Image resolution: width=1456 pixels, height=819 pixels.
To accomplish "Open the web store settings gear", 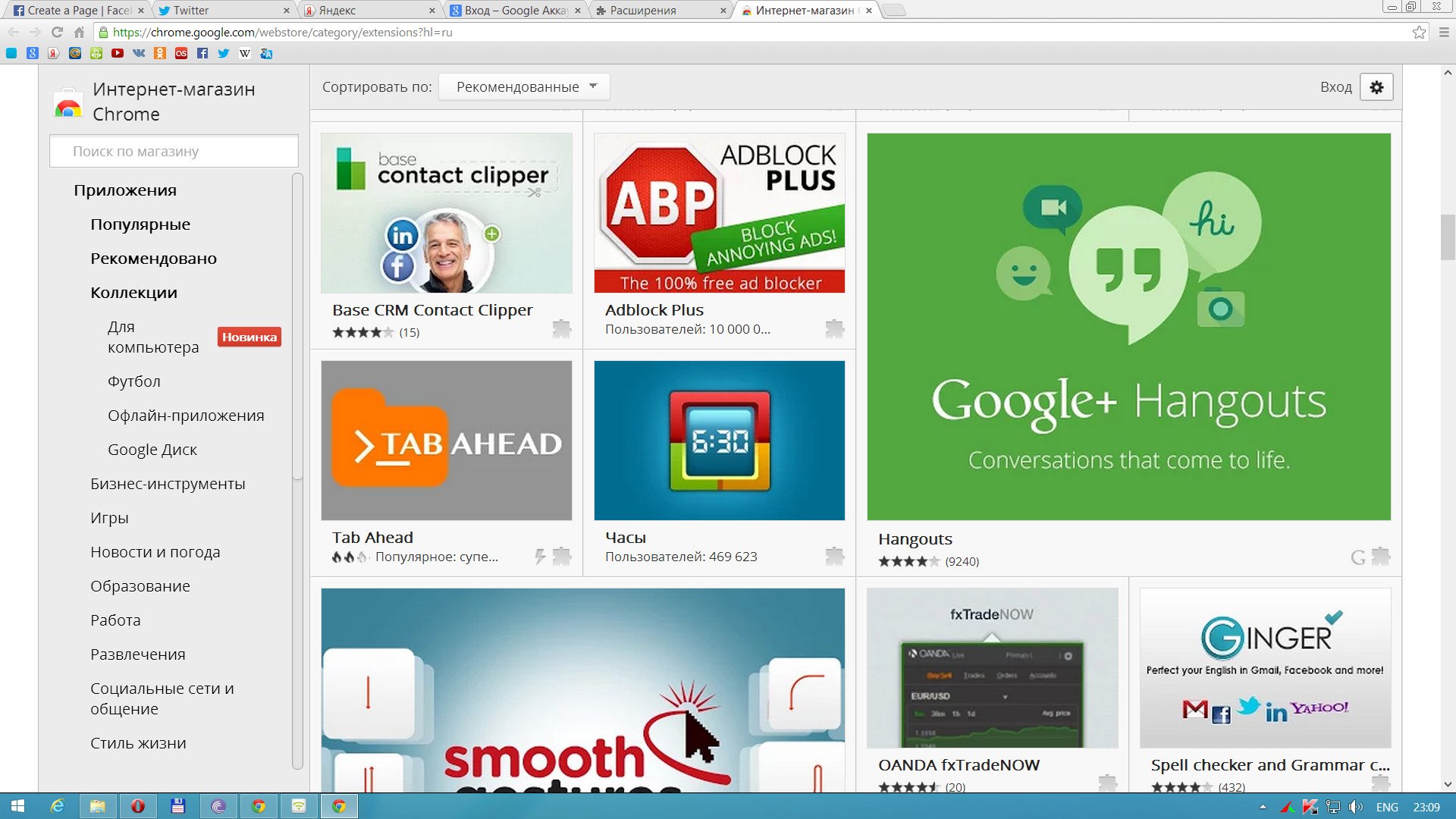I will tap(1376, 86).
